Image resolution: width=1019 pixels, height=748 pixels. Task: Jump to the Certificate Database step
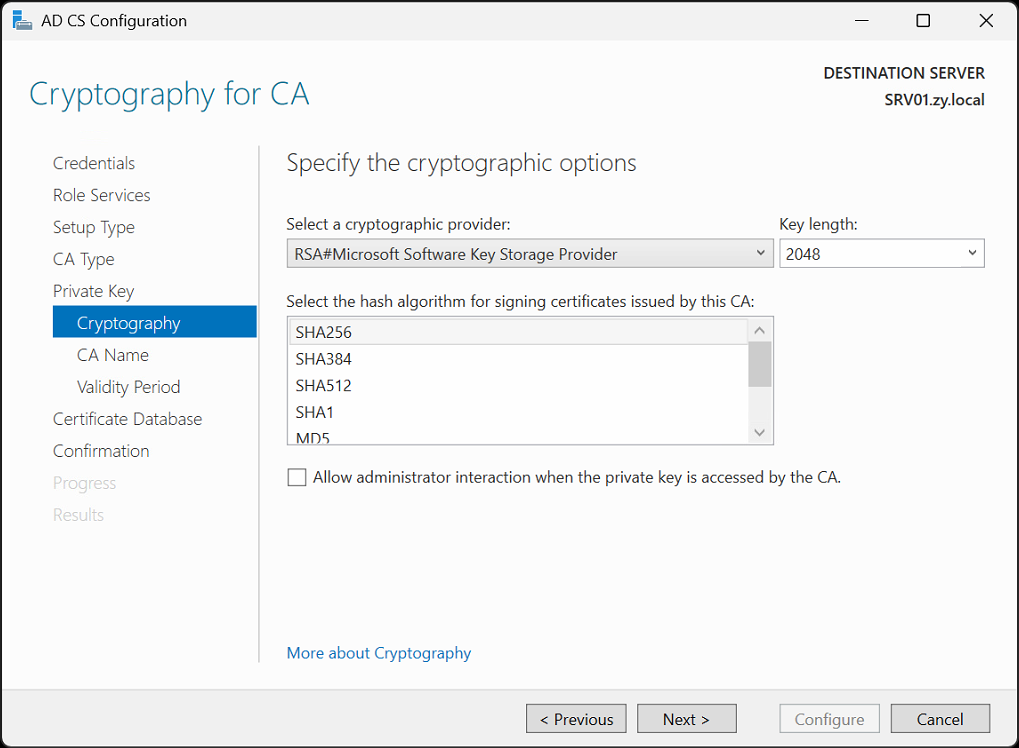(x=127, y=419)
